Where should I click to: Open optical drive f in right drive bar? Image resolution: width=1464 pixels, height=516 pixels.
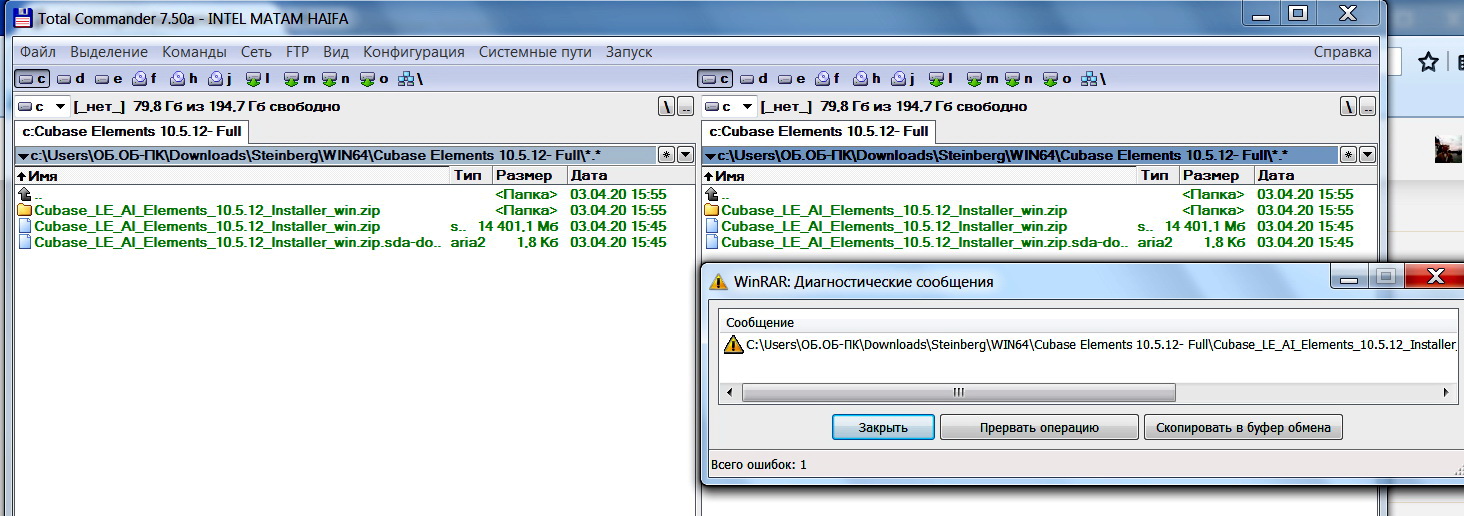(828, 78)
